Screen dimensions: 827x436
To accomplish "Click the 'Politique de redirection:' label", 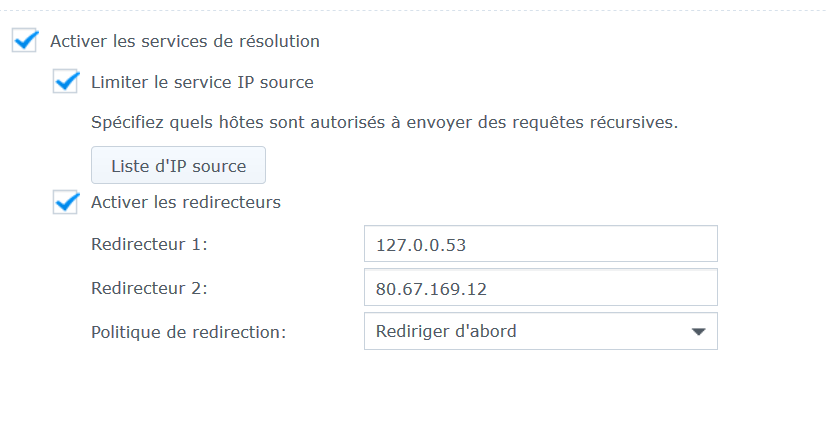I will point(188,331).
